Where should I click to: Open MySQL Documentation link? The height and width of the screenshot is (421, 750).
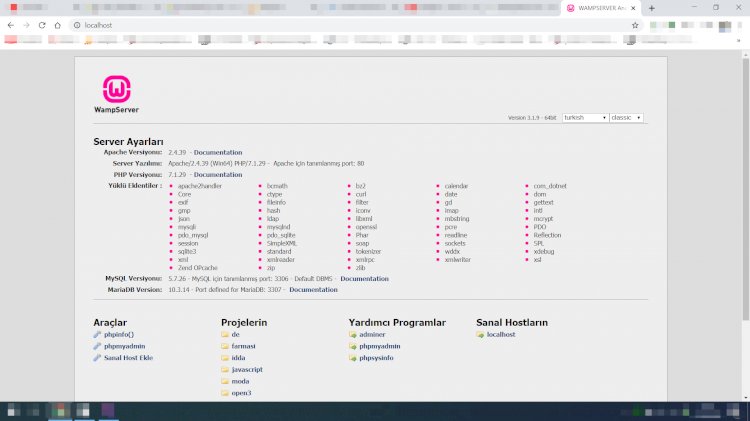click(x=364, y=278)
